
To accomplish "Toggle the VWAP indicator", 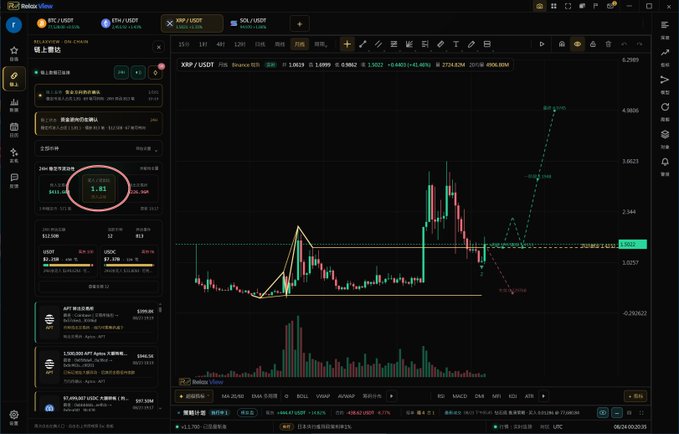I will click(323, 396).
